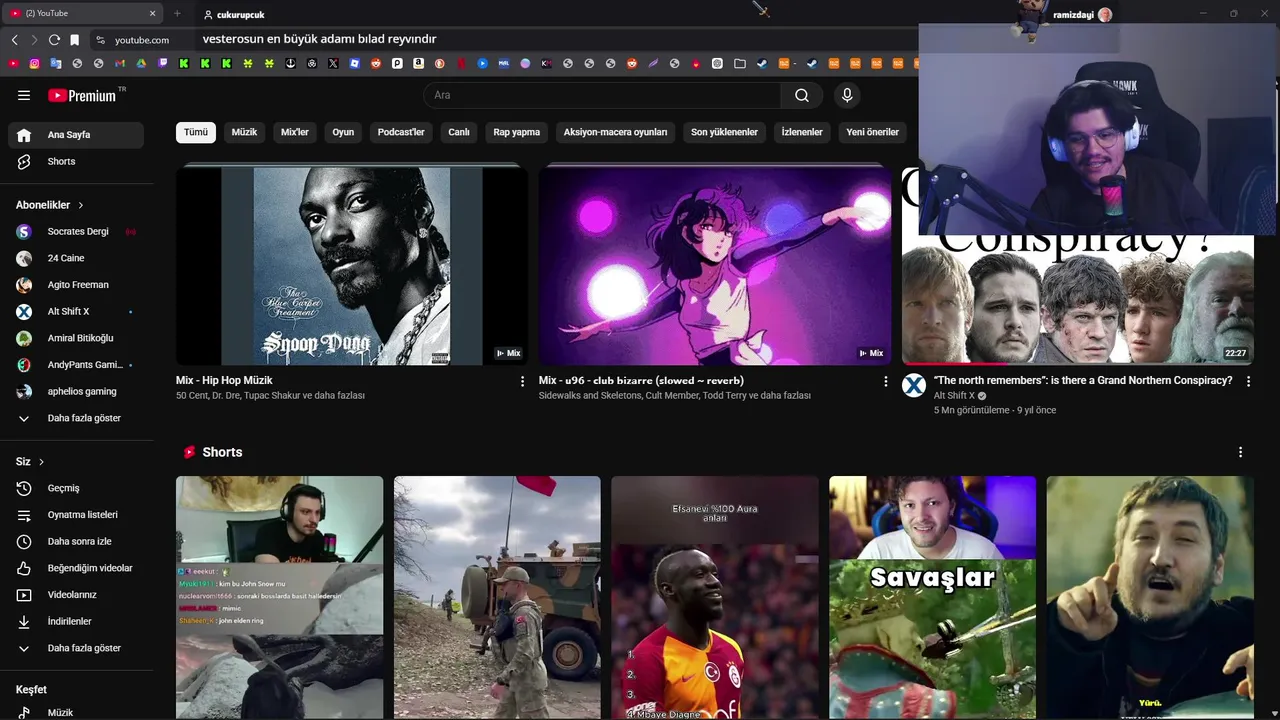Open more options for u96 club bizarre mix

point(885,381)
